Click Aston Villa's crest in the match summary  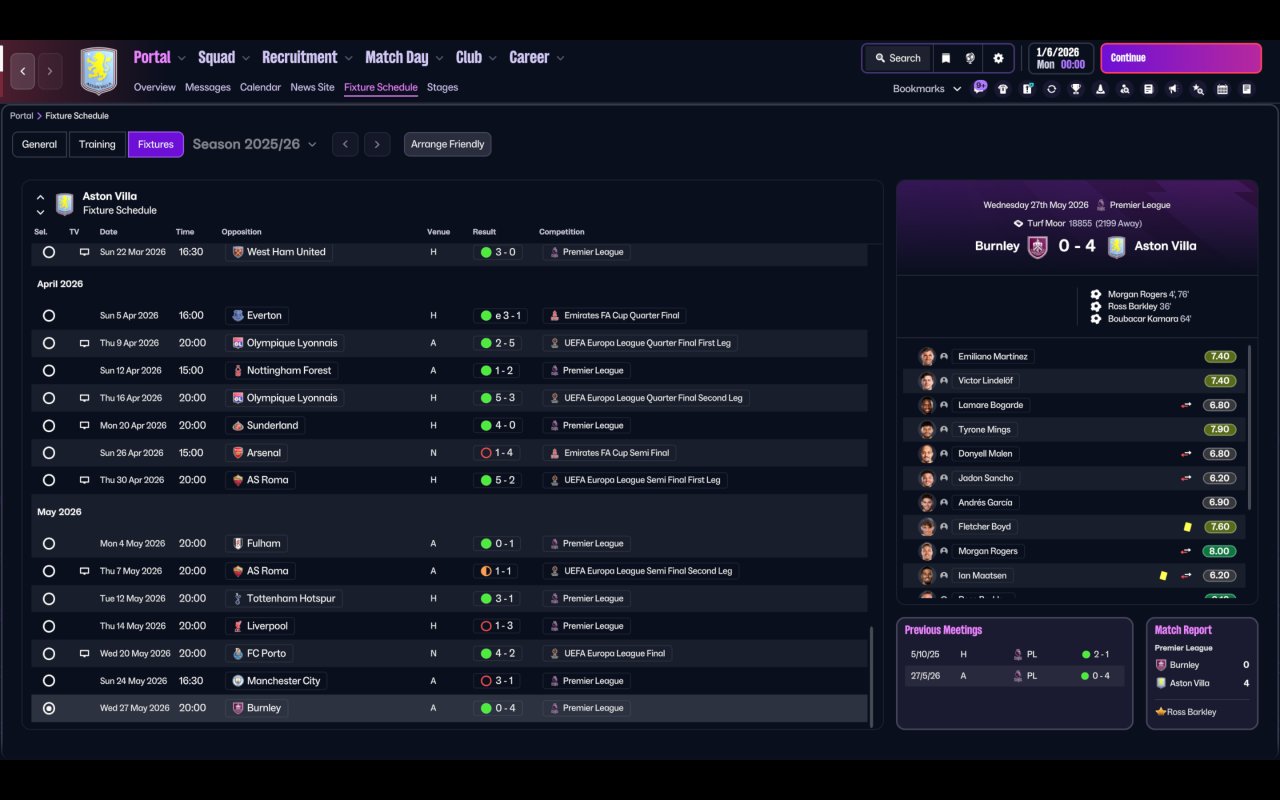pos(1117,246)
